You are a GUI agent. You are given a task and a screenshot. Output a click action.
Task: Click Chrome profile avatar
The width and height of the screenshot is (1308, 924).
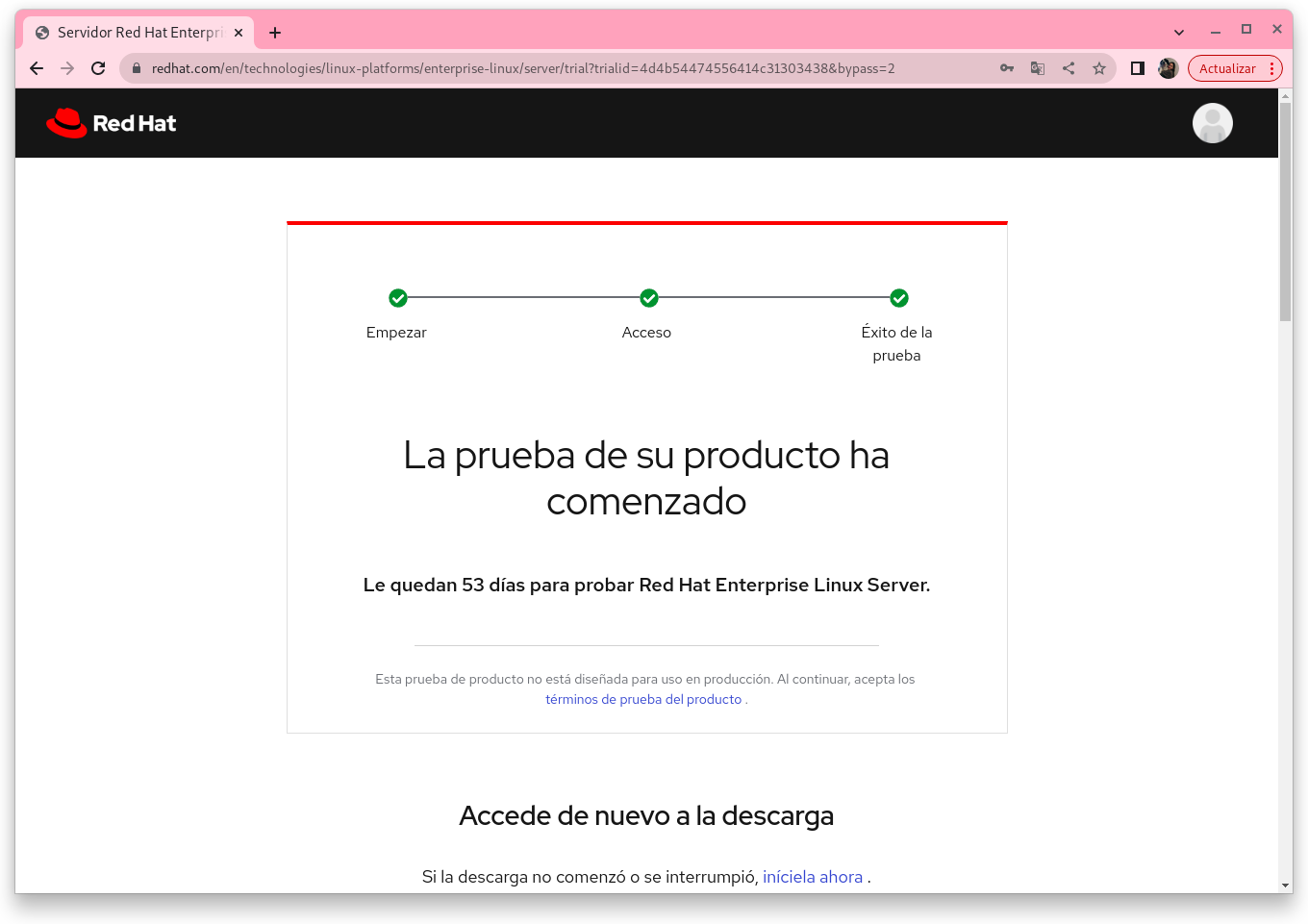[1169, 68]
